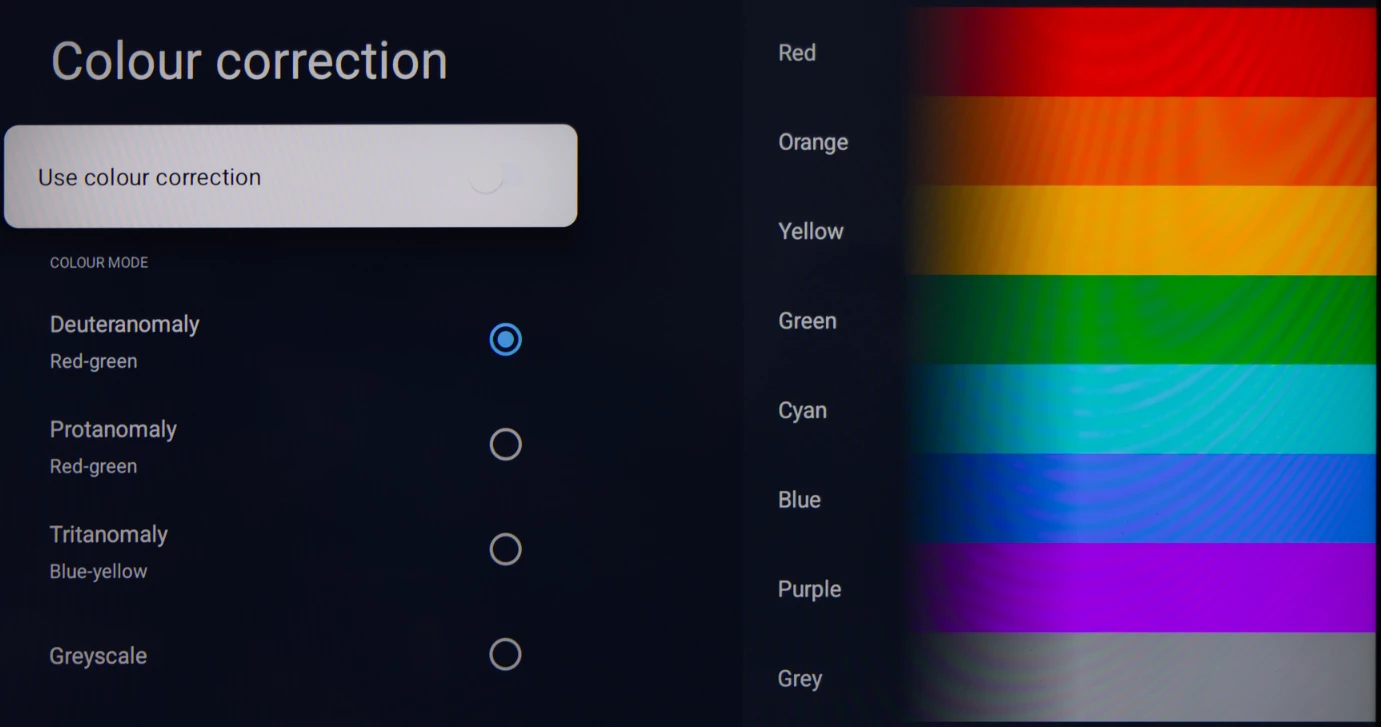This screenshot has height=727, width=1381.
Task: Select the Deuteranomaly radio button
Action: click(x=505, y=340)
